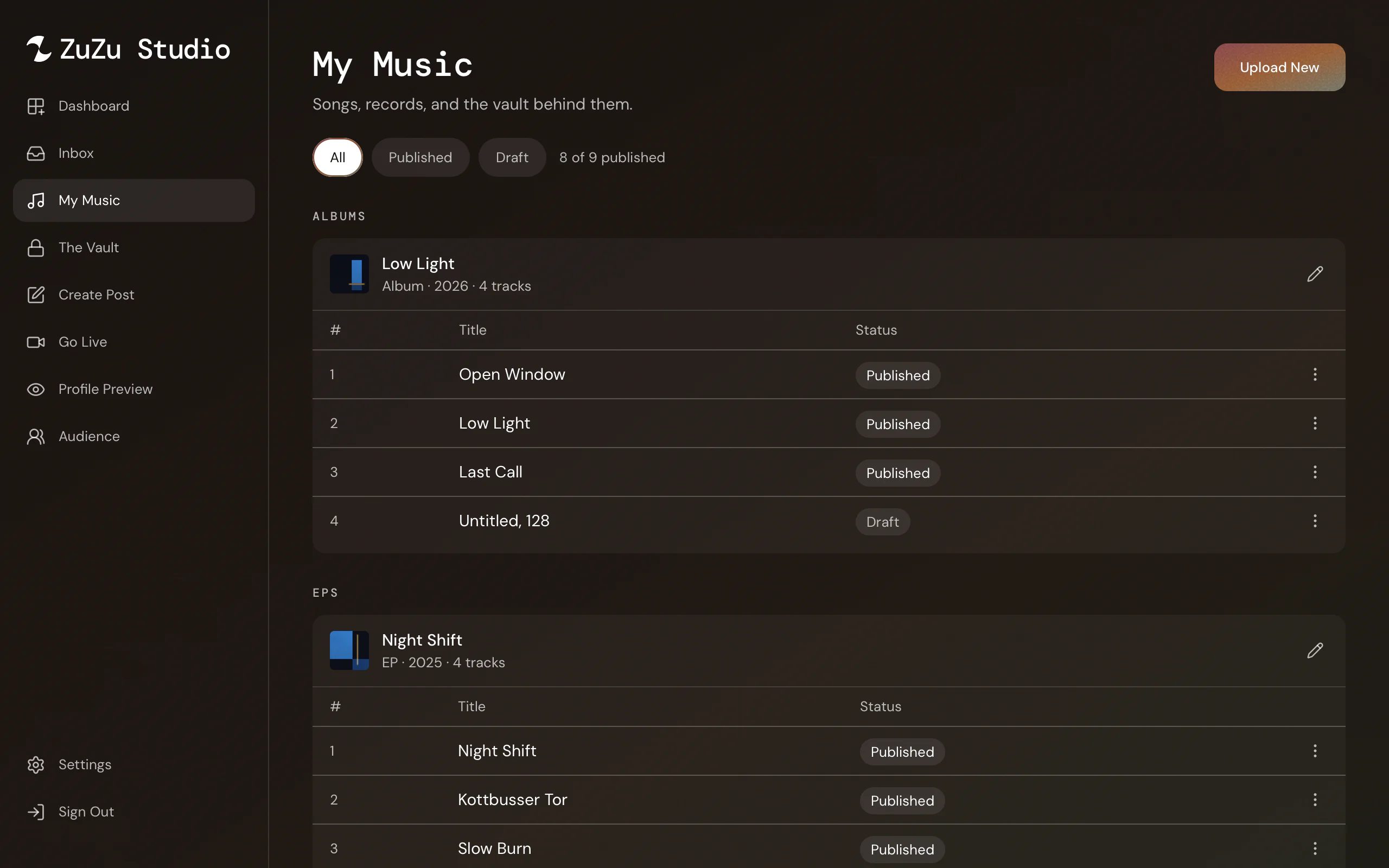Open the Dashboard grid icon
The height and width of the screenshot is (868, 1389).
pyautogui.click(x=36, y=106)
